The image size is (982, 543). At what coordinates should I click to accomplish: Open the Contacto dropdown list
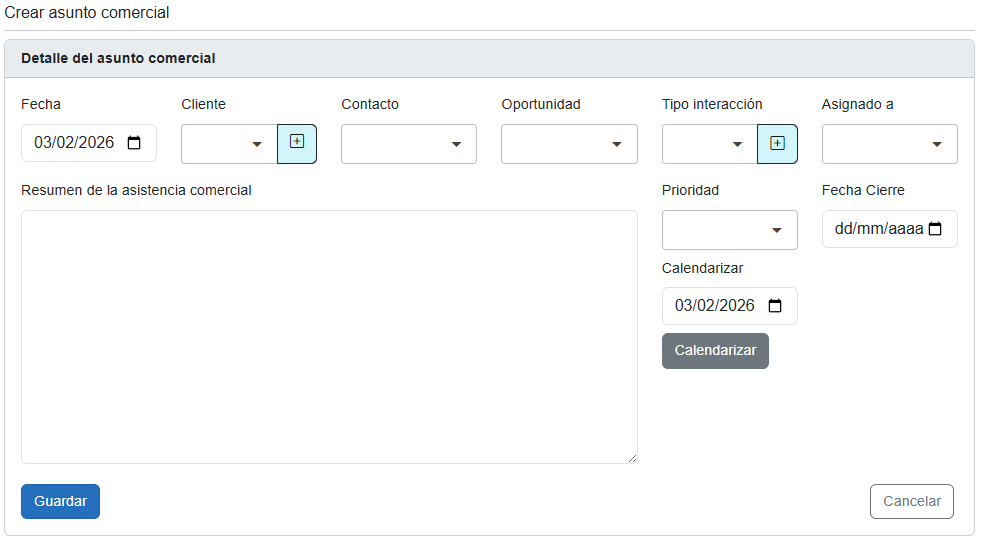click(408, 144)
